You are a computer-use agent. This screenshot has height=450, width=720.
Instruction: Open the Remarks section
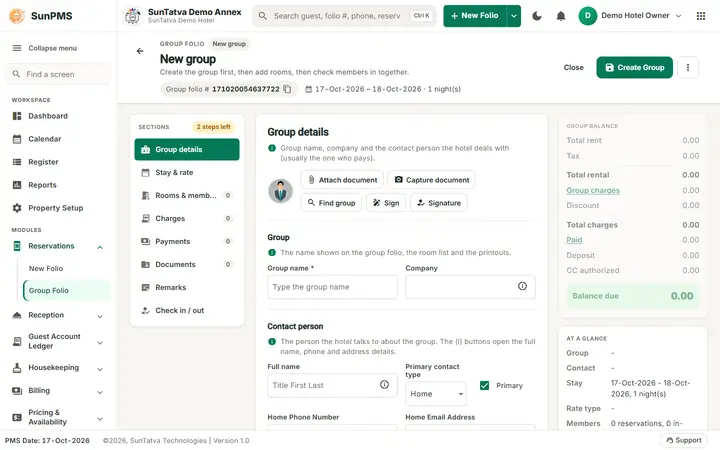click(187, 287)
